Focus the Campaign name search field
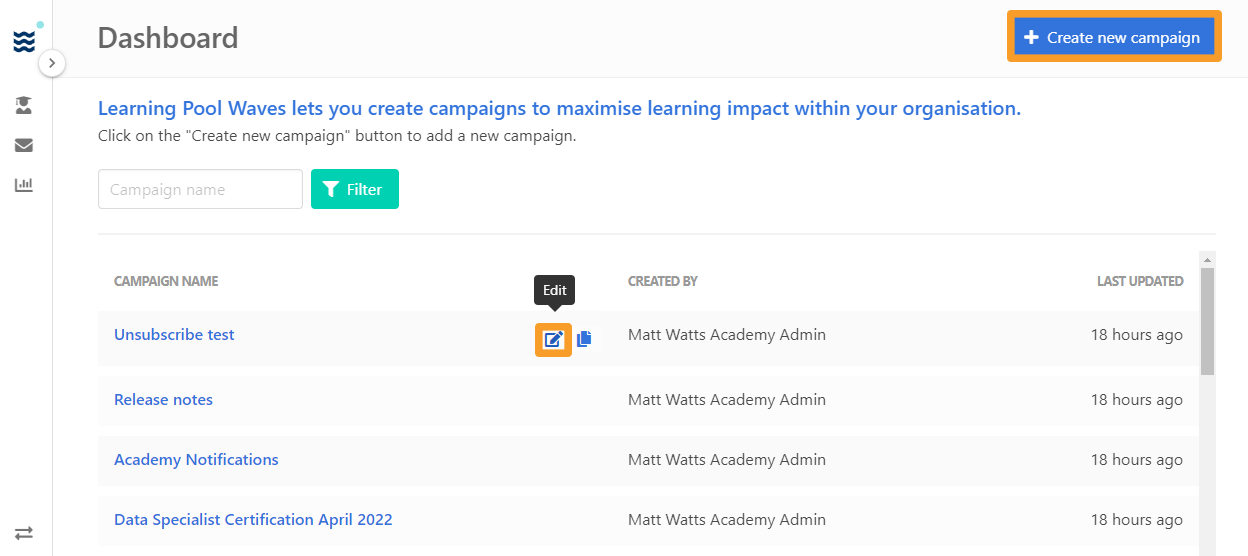1248x556 pixels. click(200, 189)
